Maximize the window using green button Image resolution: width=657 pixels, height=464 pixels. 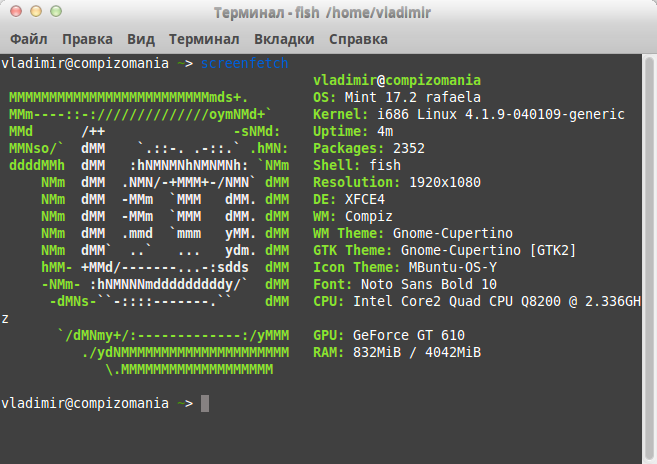point(56,11)
